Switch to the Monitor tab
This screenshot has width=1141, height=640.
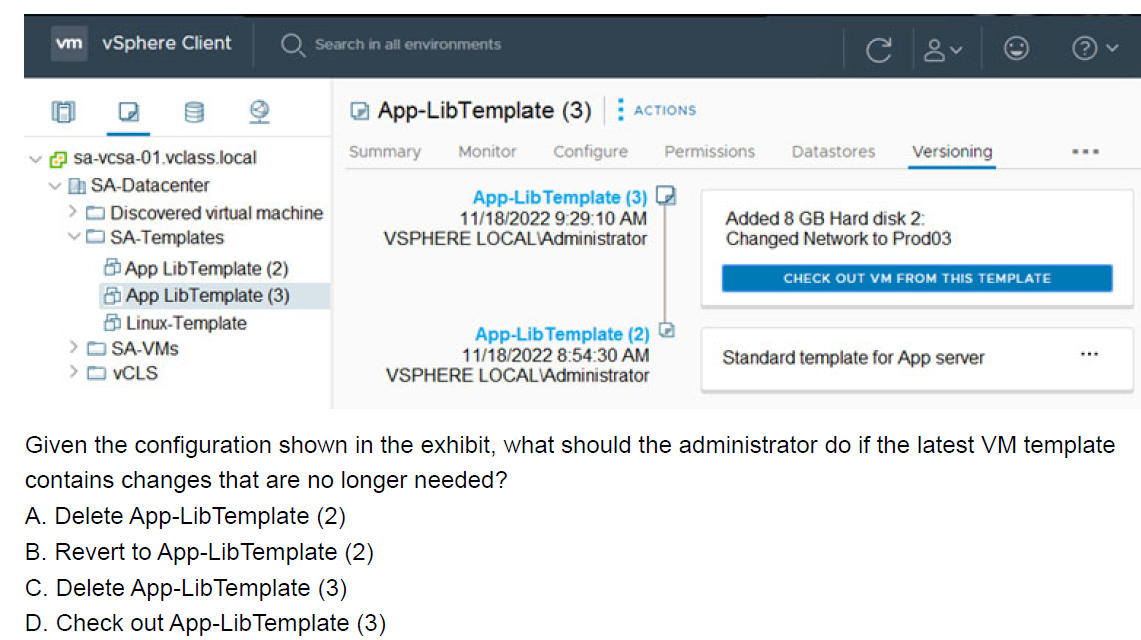click(486, 152)
